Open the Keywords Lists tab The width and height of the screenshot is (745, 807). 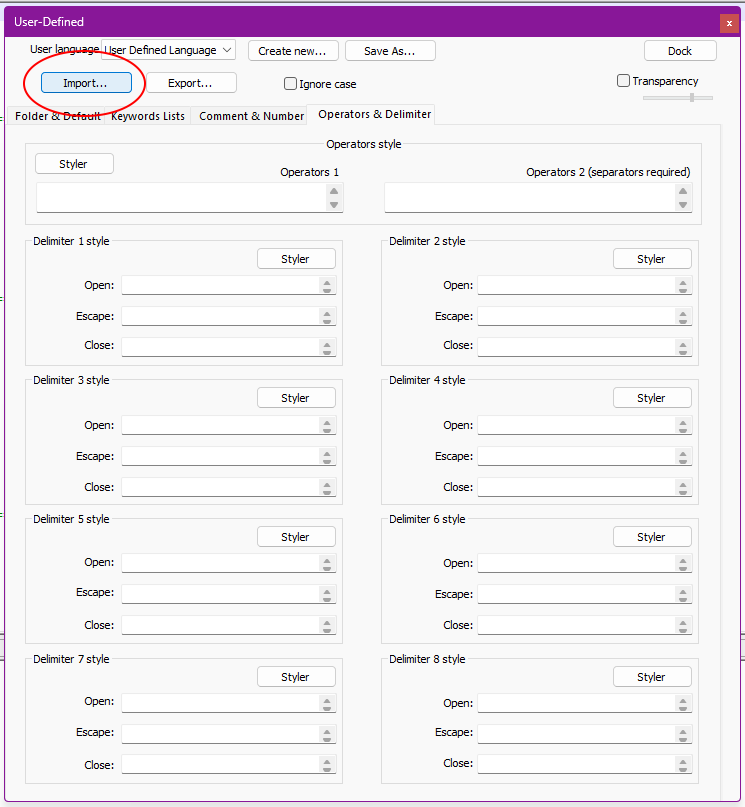(147, 115)
